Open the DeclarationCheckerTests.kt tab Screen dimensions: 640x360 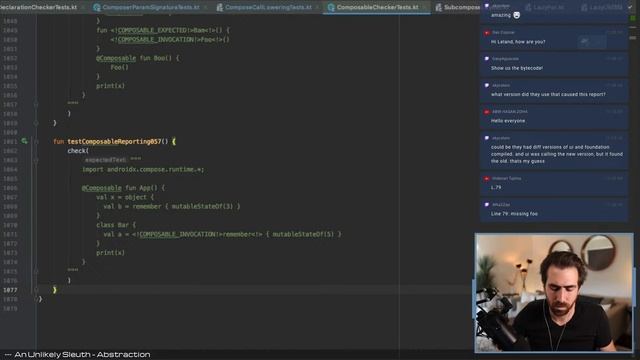click(x=40, y=7)
